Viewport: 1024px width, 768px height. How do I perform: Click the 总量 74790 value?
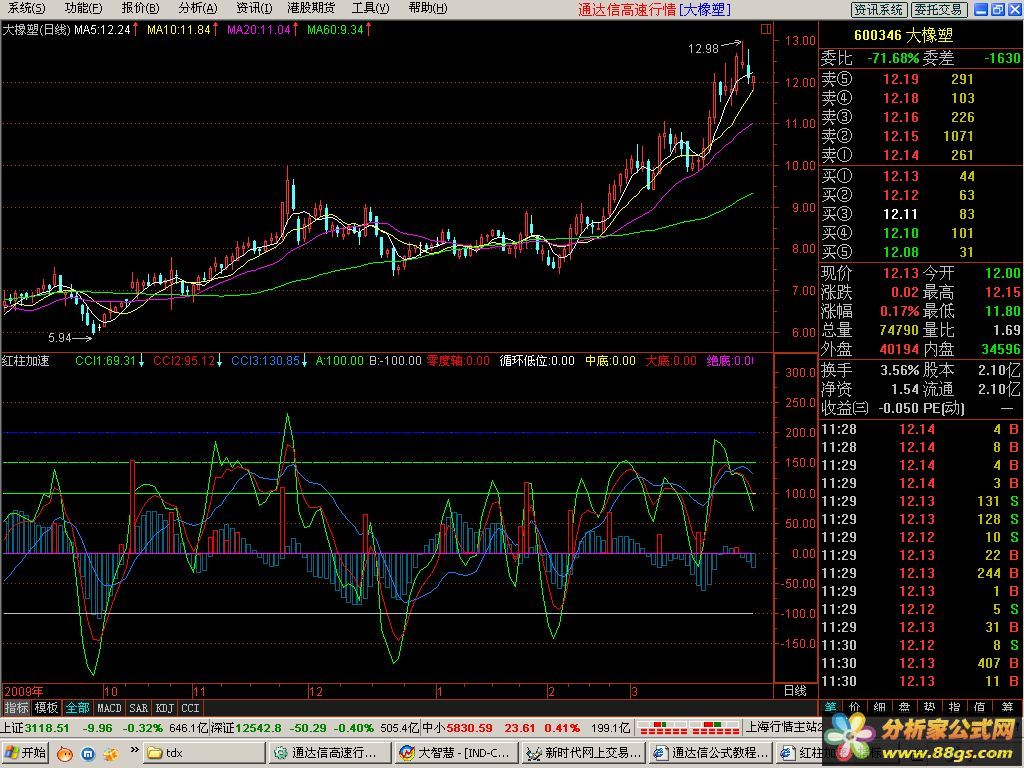click(899, 330)
